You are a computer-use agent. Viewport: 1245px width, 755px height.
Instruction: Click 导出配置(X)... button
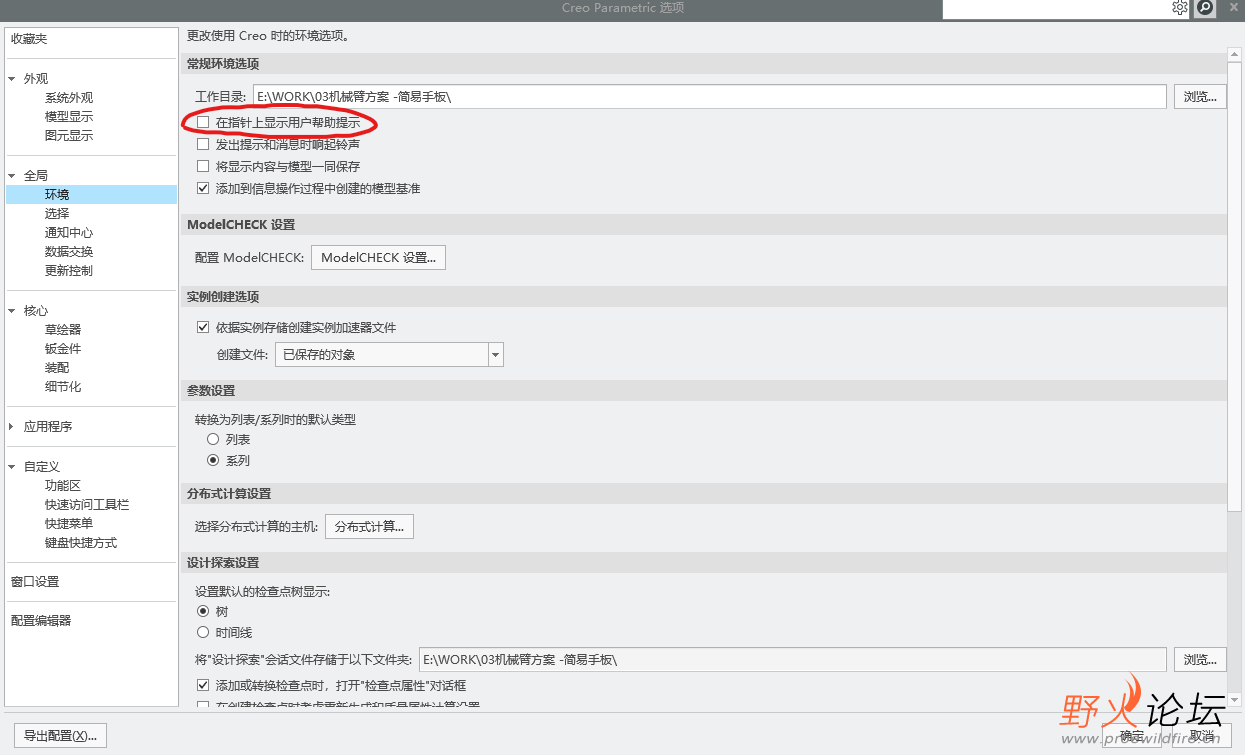[60, 735]
